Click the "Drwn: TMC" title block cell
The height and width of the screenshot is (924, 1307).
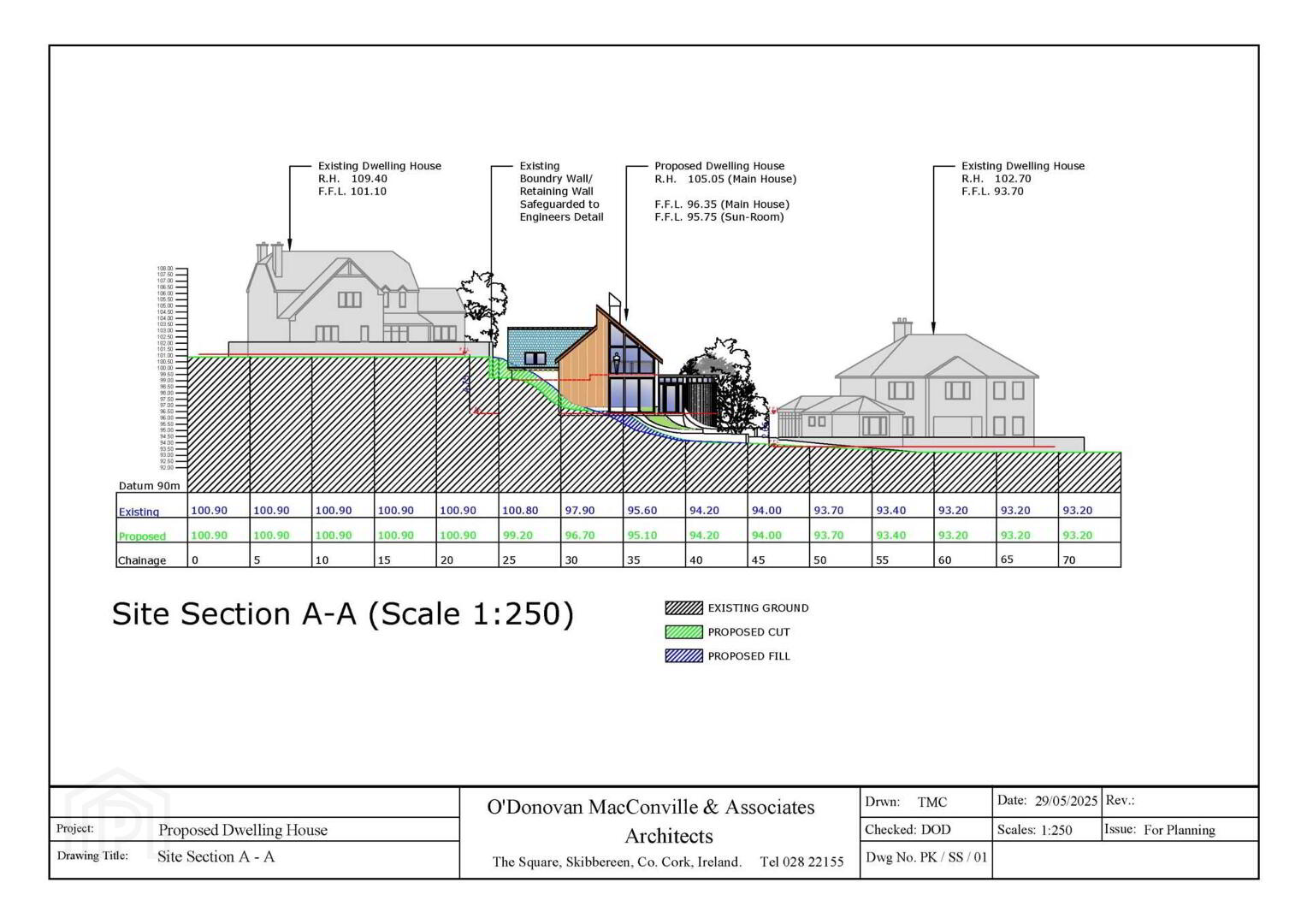pyautogui.click(x=926, y=802)
